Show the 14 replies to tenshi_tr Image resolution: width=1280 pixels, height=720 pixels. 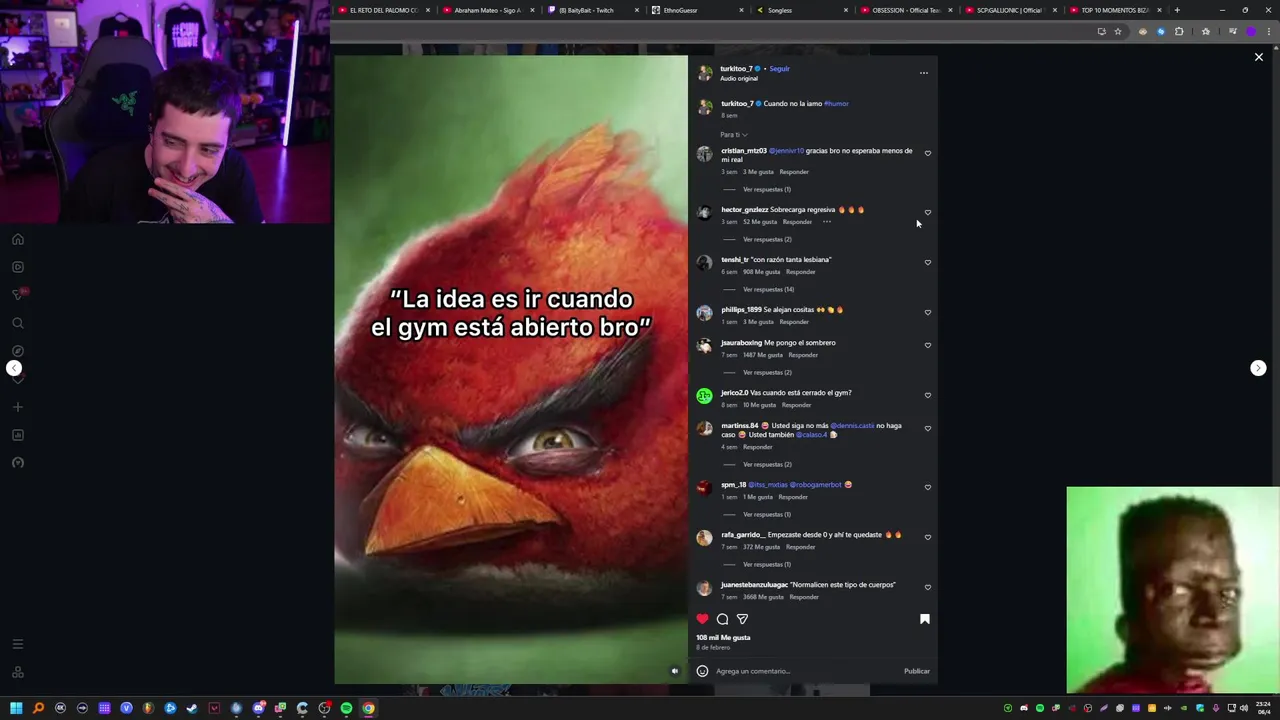pyautogui.click(x=768, y=289)
